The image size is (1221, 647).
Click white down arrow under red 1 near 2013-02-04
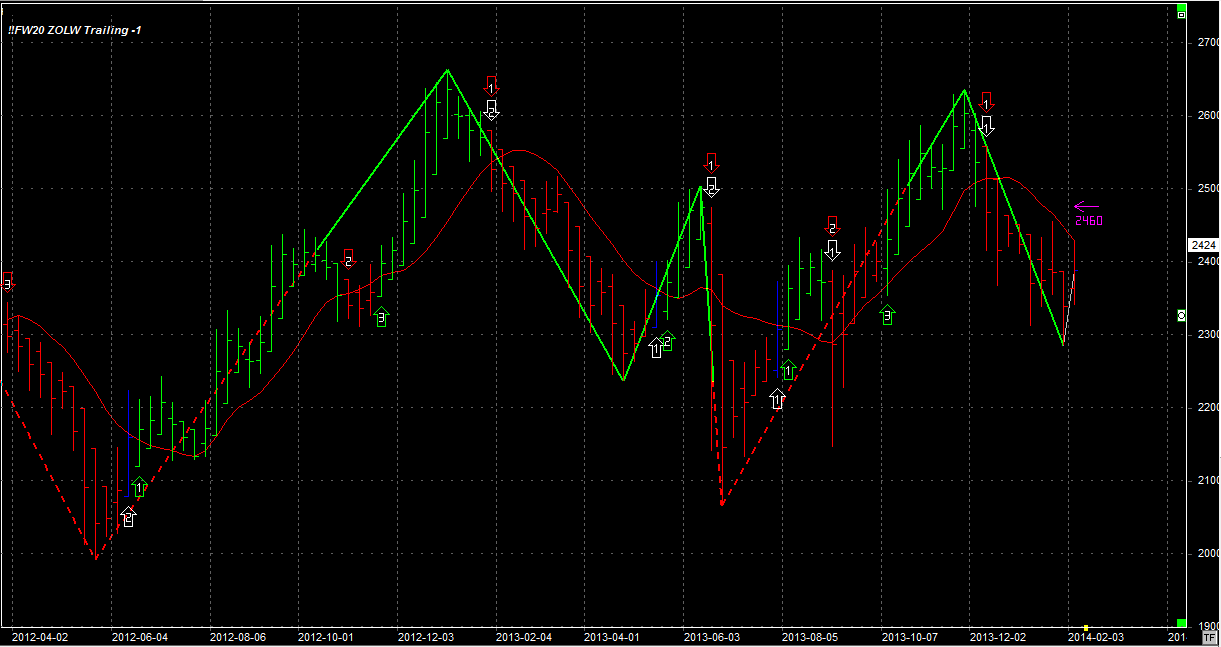tap(491, 109)
